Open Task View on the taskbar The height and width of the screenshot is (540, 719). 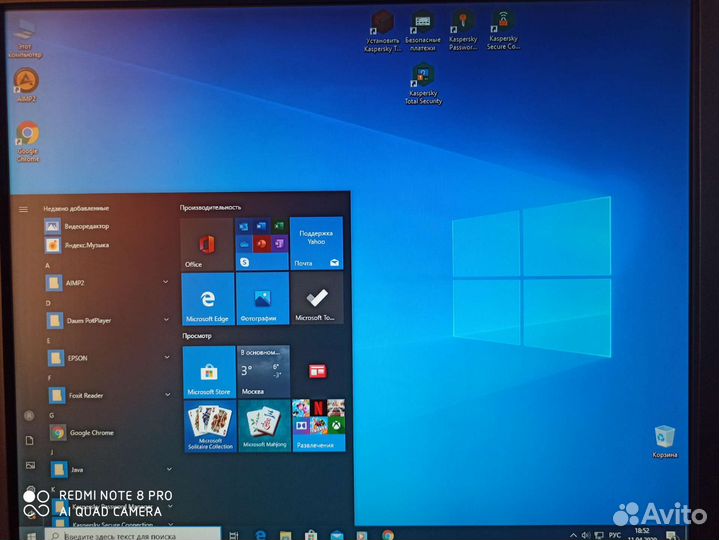tap(234, 535)
